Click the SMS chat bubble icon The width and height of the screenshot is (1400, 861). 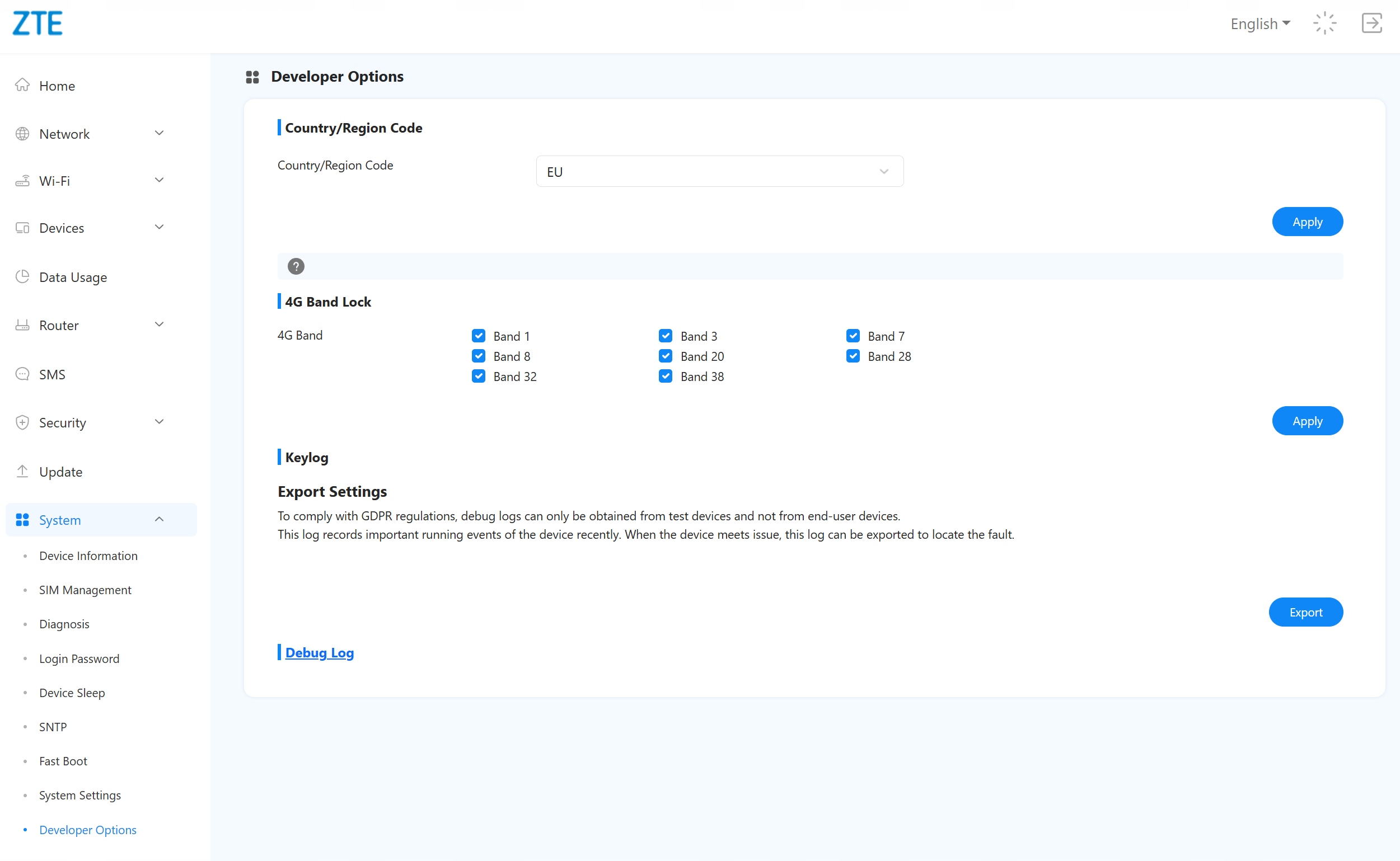(x=22, y=374)
